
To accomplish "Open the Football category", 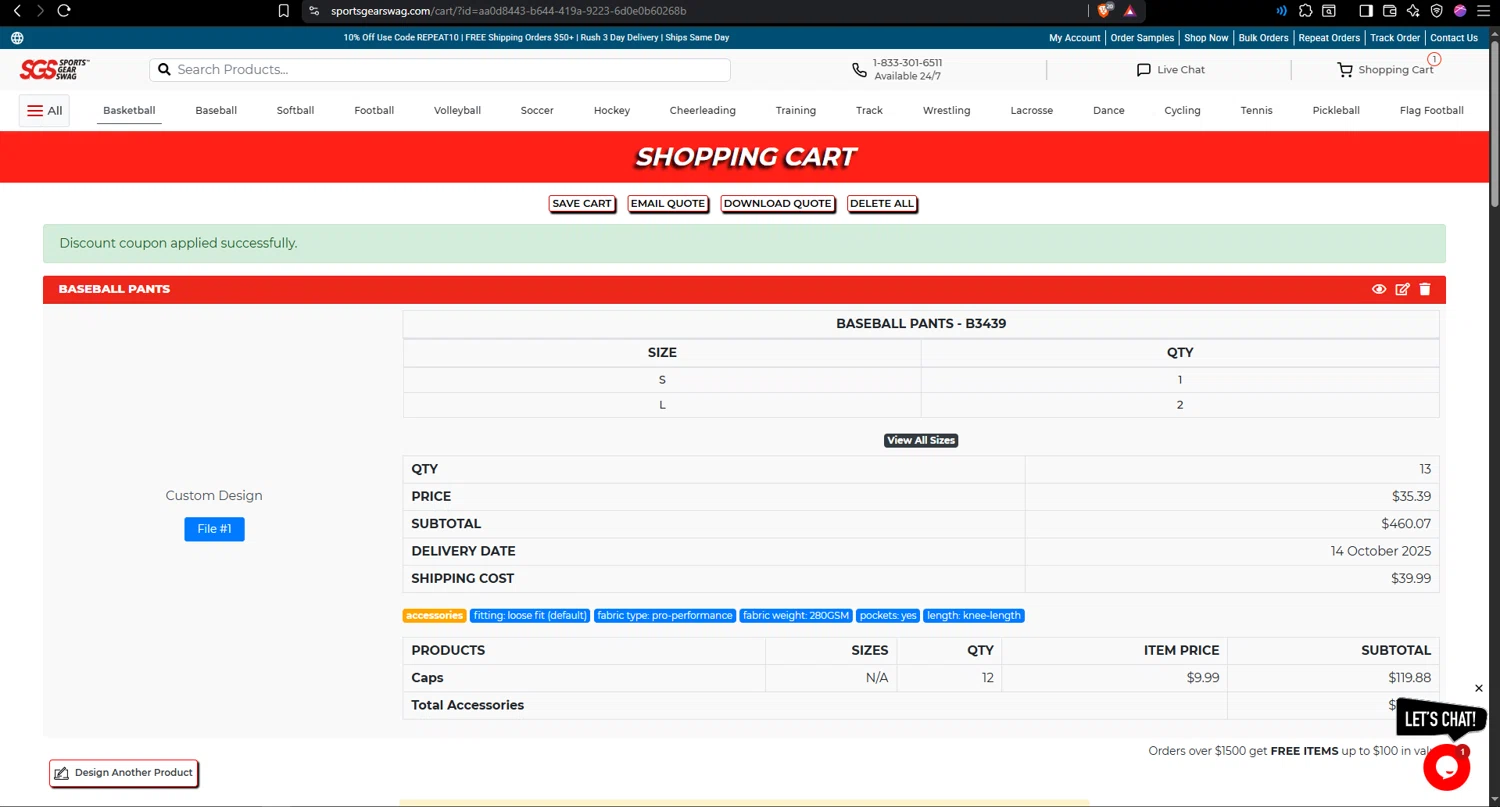I will [374, 110].
